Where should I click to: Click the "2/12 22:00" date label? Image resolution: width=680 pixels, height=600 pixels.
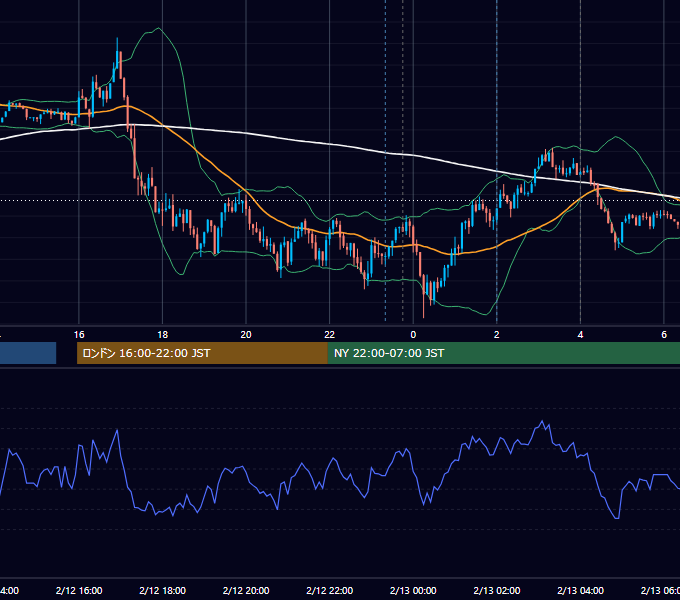(x=330, y=590)
